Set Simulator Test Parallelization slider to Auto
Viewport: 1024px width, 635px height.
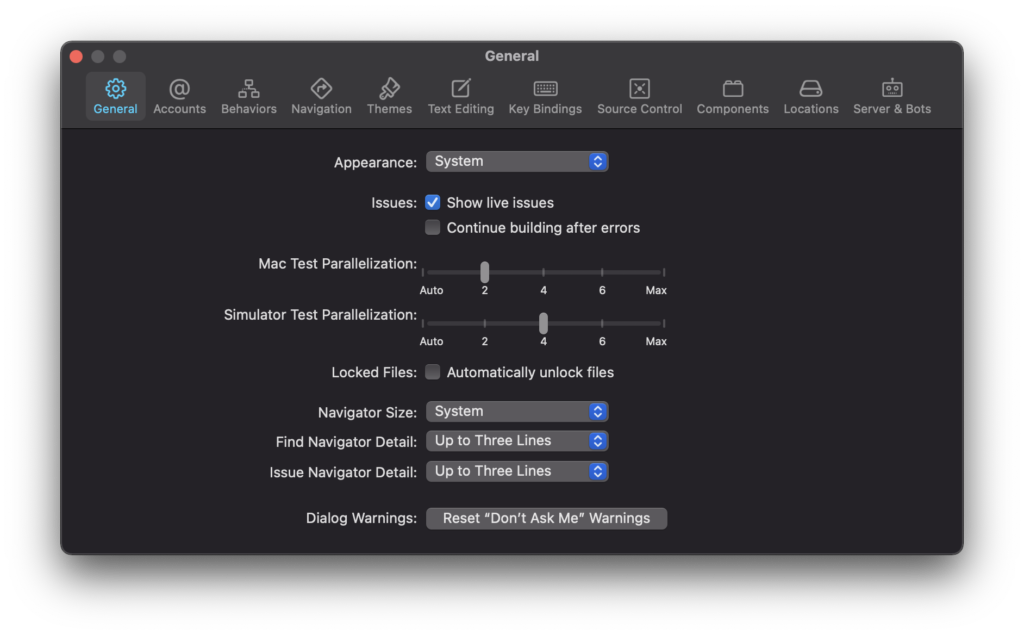tap(423, 323)
